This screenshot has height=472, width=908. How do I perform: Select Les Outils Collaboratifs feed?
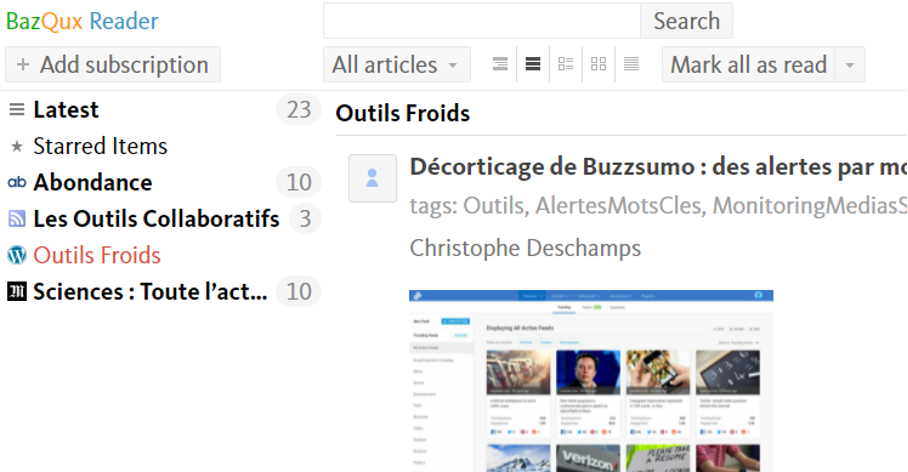pyautogui.click(x=156, y=219)
